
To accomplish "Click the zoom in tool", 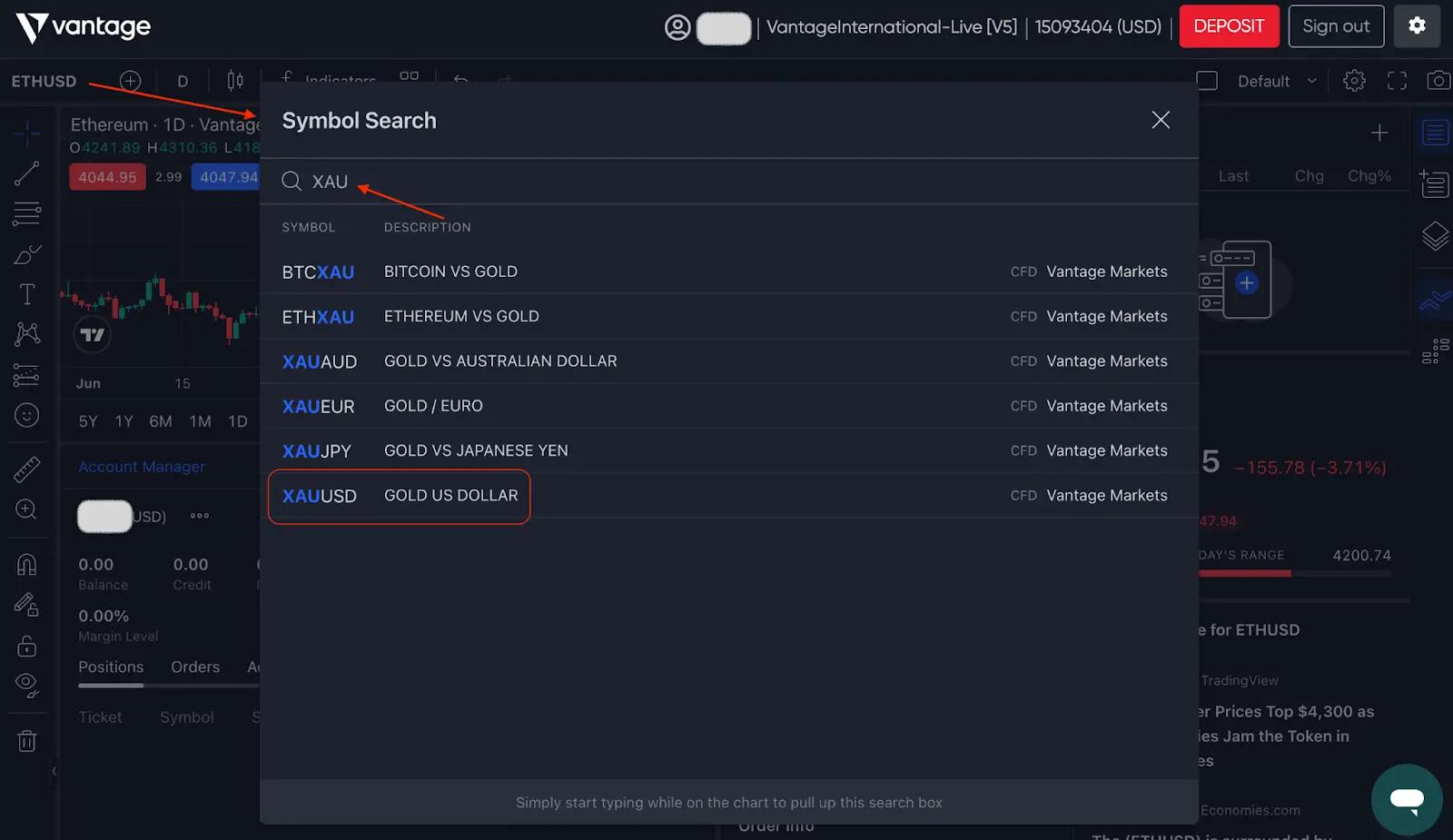I will tap(26, 509).
